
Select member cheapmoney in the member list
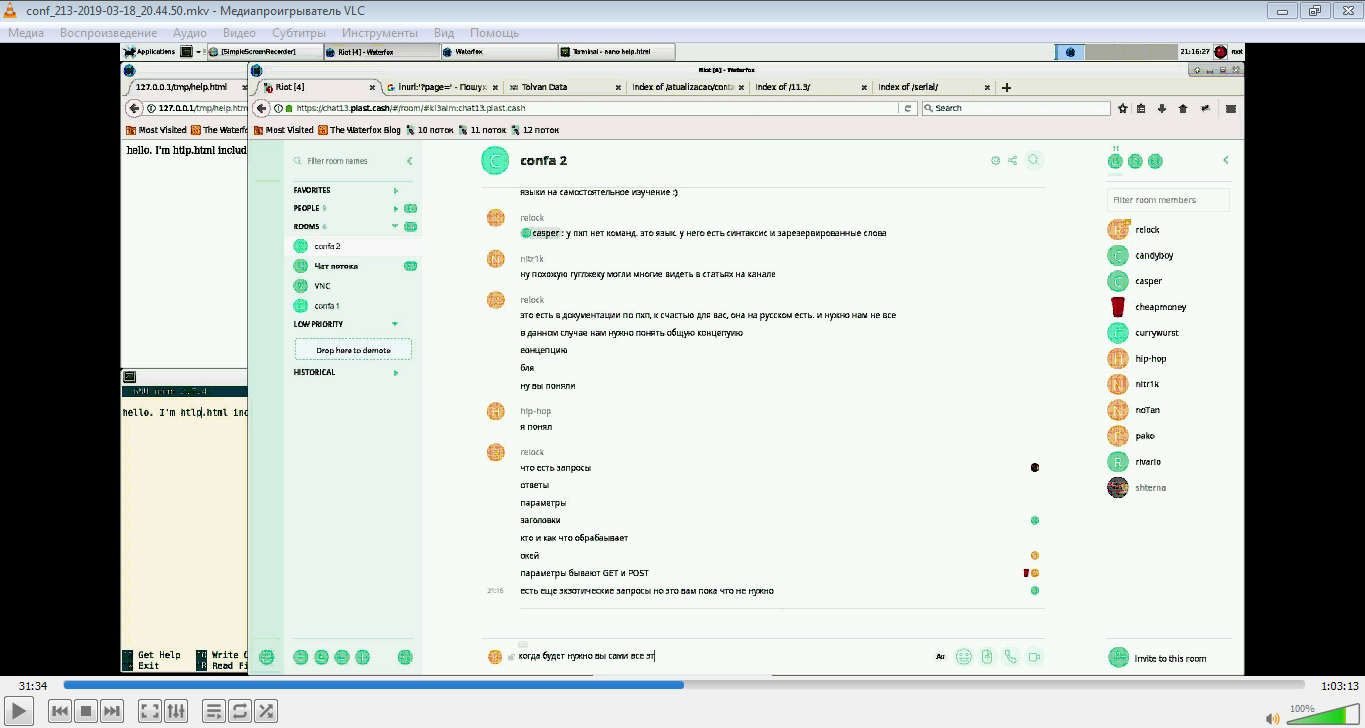(1161, 307)
